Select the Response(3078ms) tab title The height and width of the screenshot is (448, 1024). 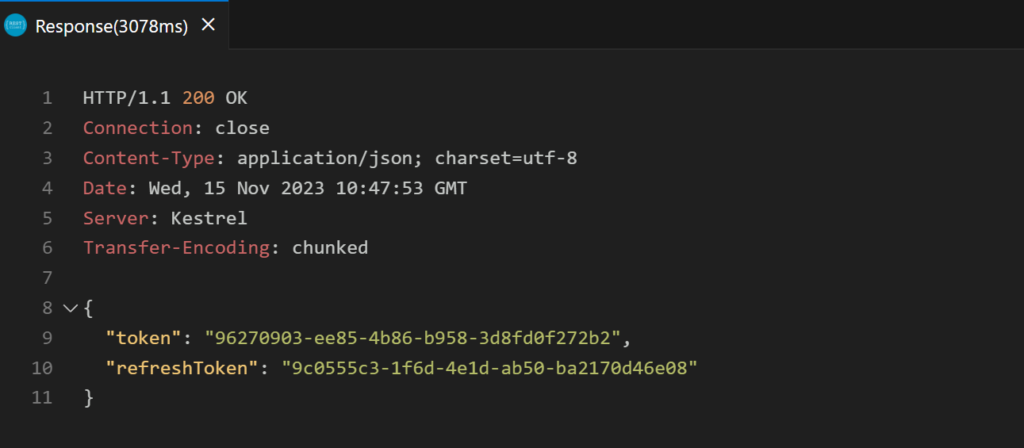(111, 26)
